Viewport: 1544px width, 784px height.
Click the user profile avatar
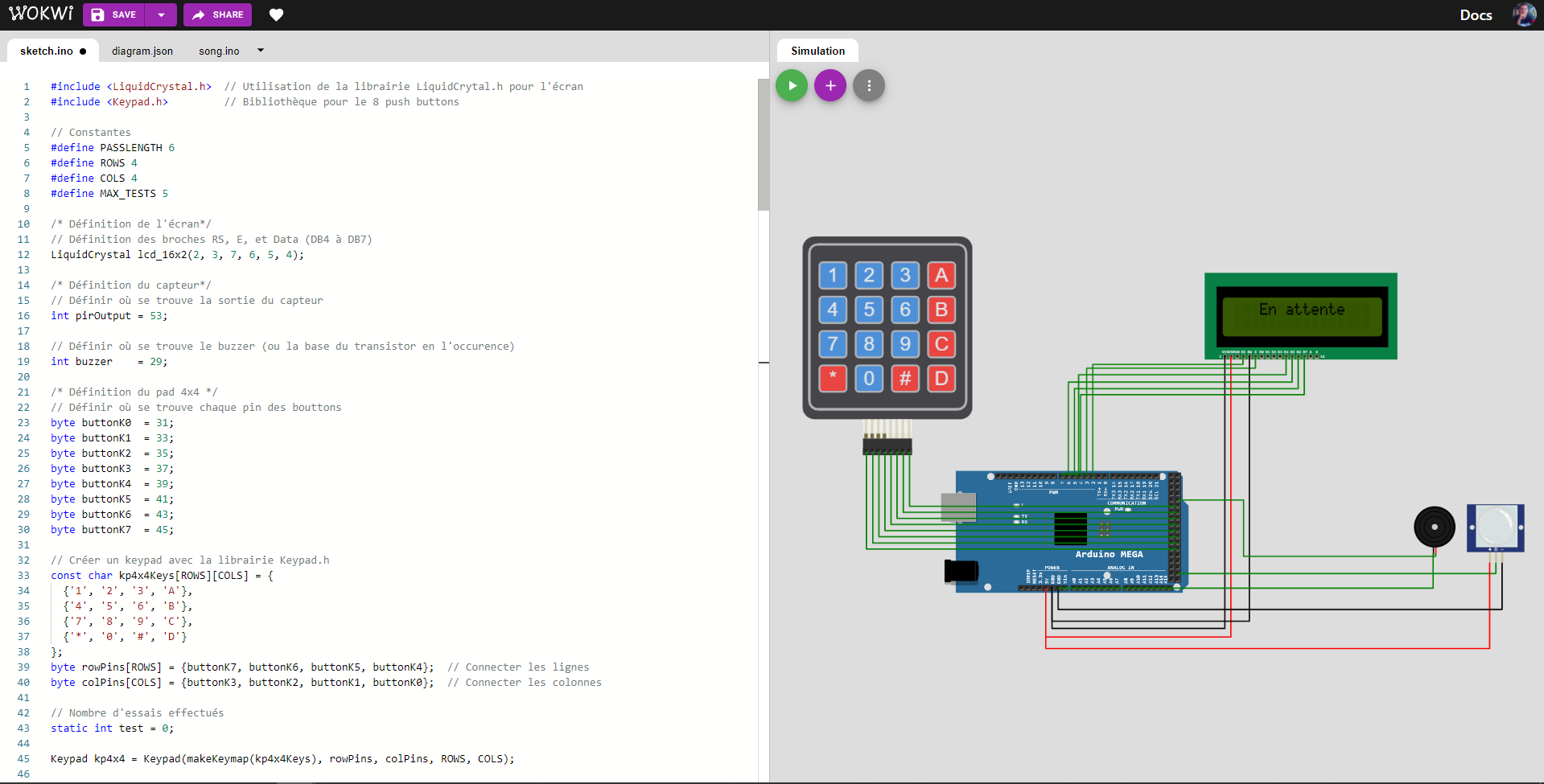point(1525,14)
